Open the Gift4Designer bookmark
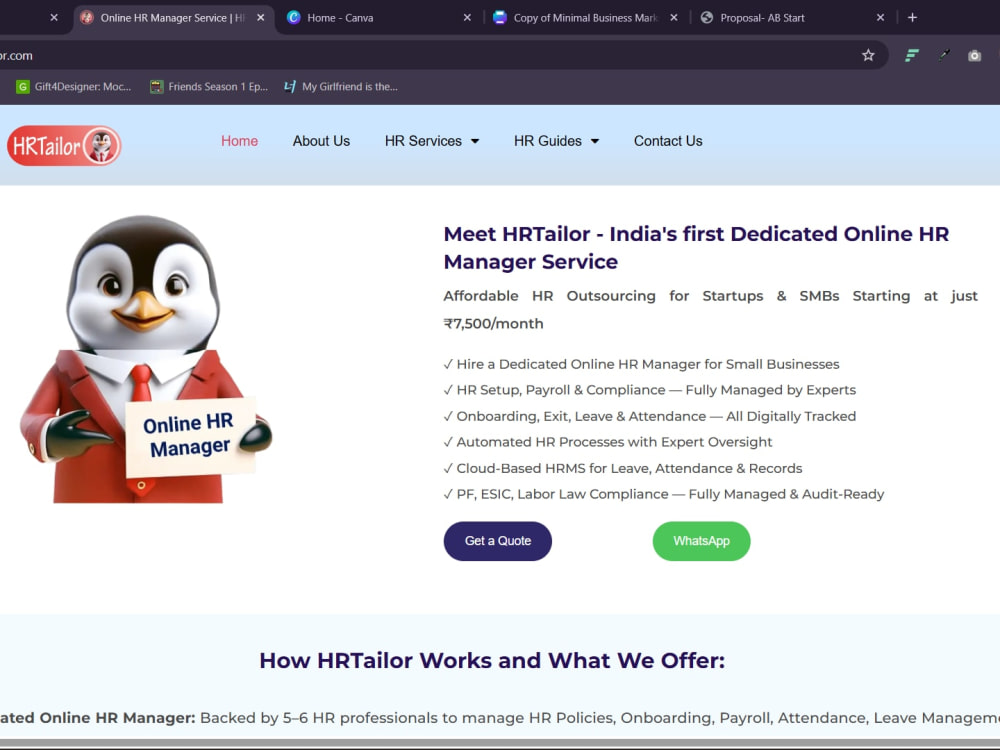Viewport: 1000px width, 750px height. [74, 87]
